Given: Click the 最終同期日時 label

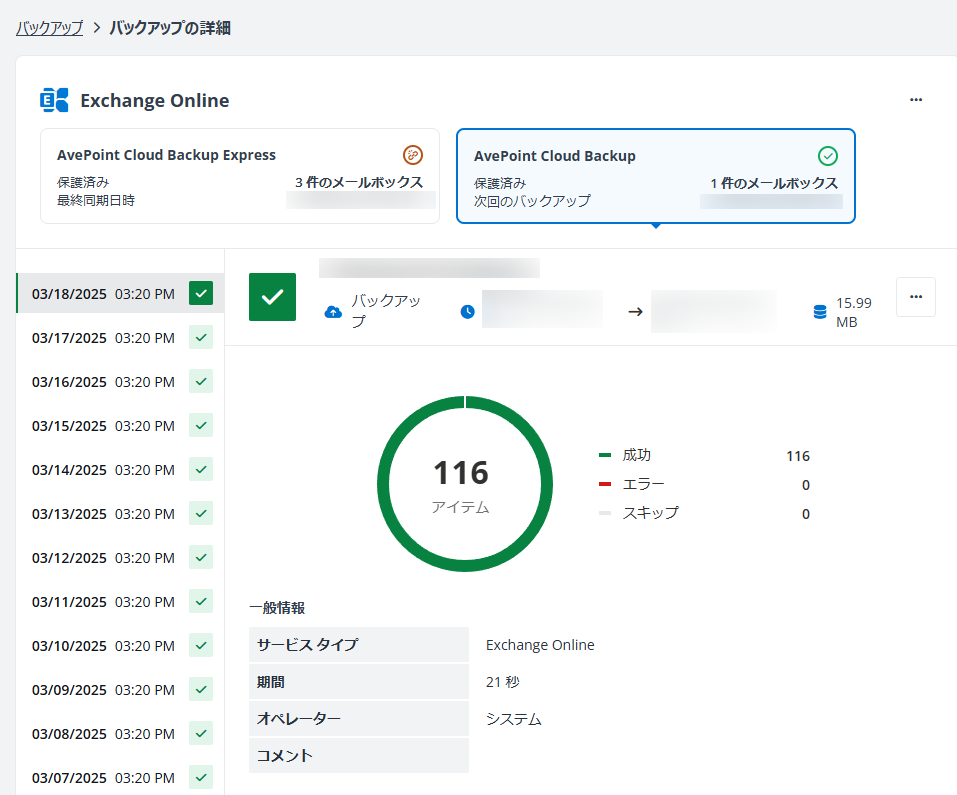Looking at the screenshot, I should coord(96,200).
